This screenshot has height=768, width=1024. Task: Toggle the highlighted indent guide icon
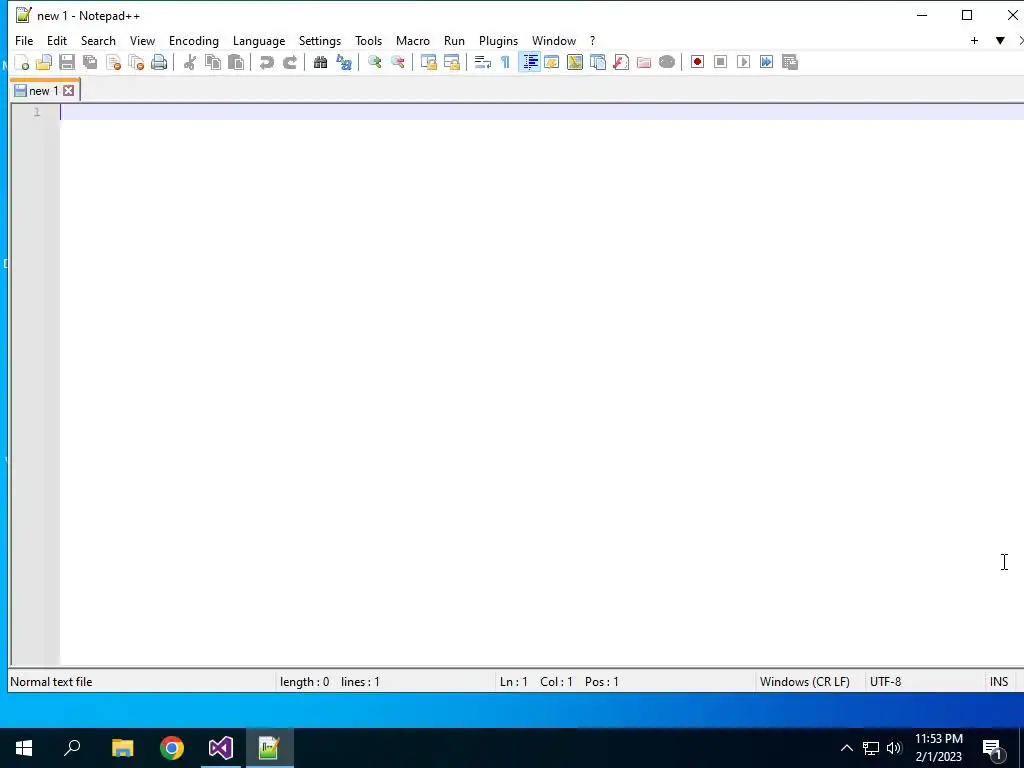coord(530,62)
